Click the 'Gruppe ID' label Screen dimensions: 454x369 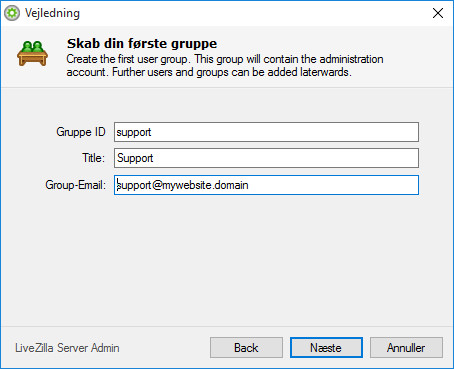coord(81,132)
